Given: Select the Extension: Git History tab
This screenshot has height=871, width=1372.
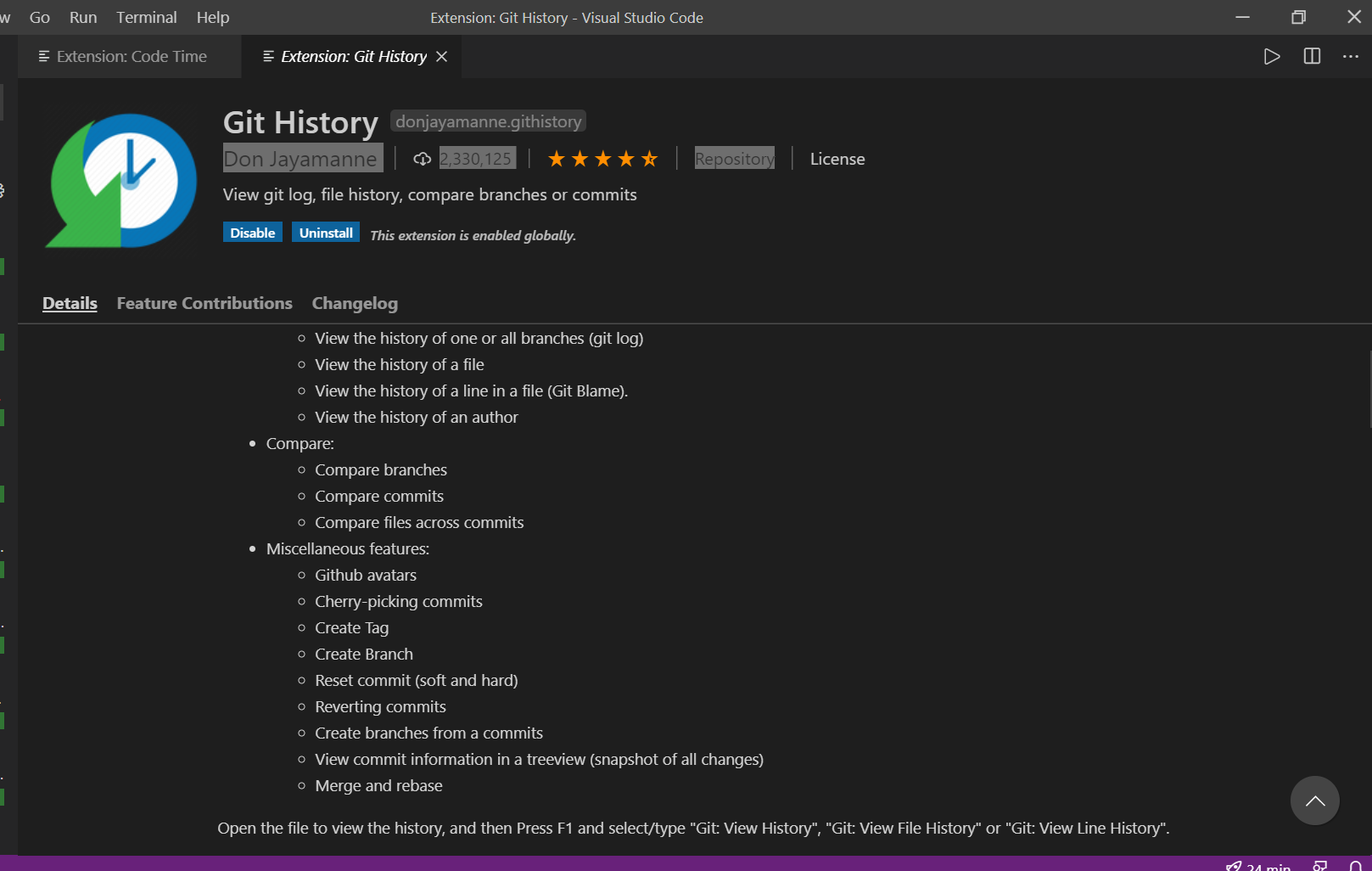Looking at the screenshot, I should point(354,57).
